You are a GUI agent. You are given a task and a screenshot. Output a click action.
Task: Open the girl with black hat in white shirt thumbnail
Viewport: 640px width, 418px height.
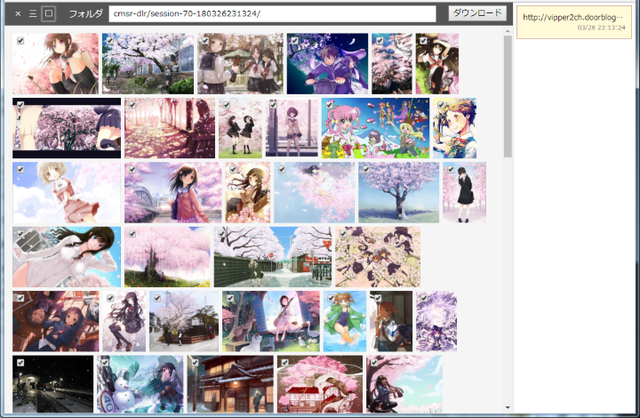pos(67,257)
